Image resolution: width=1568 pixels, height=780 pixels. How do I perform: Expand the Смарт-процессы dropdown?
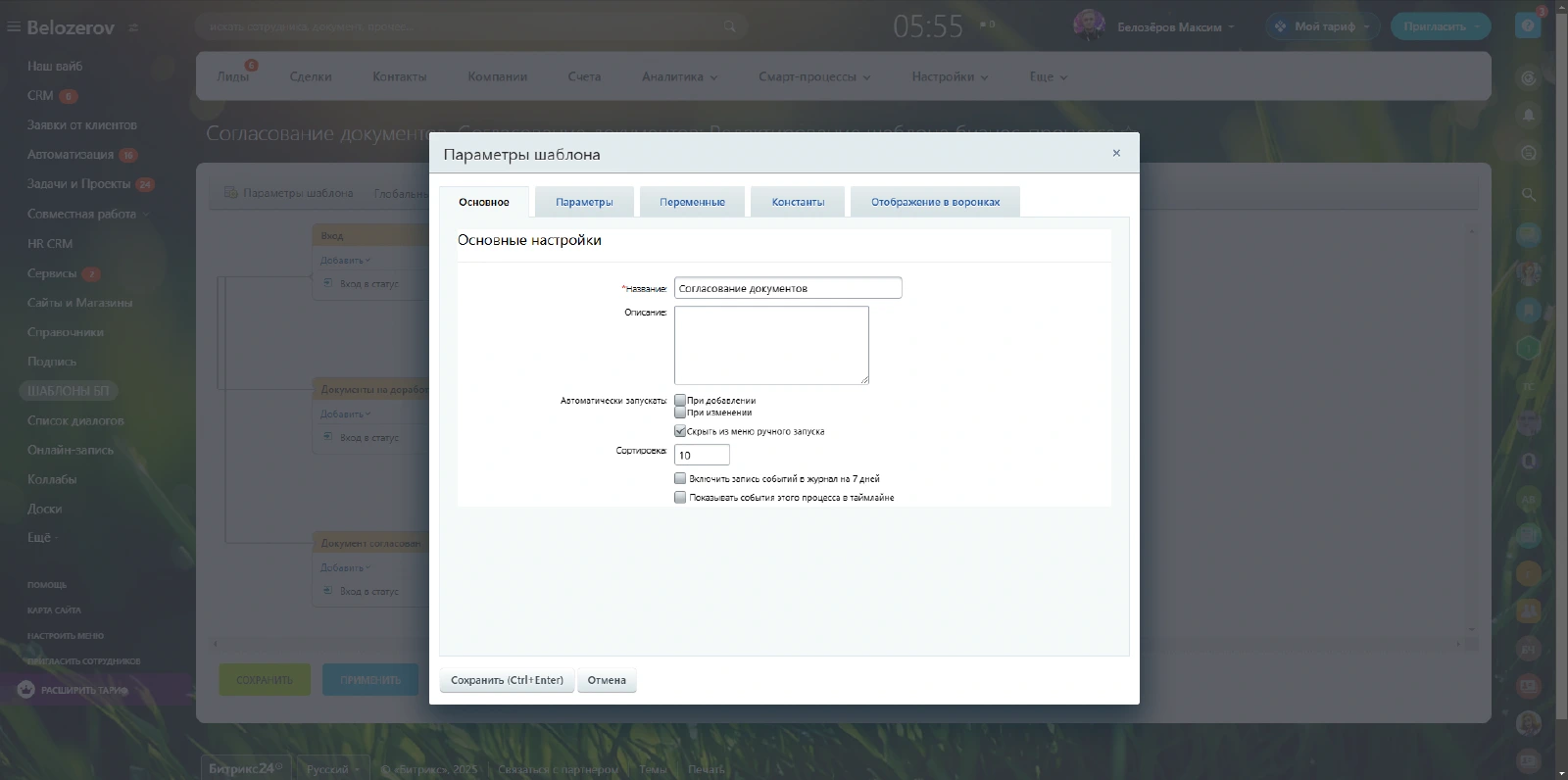pos(813,76)
